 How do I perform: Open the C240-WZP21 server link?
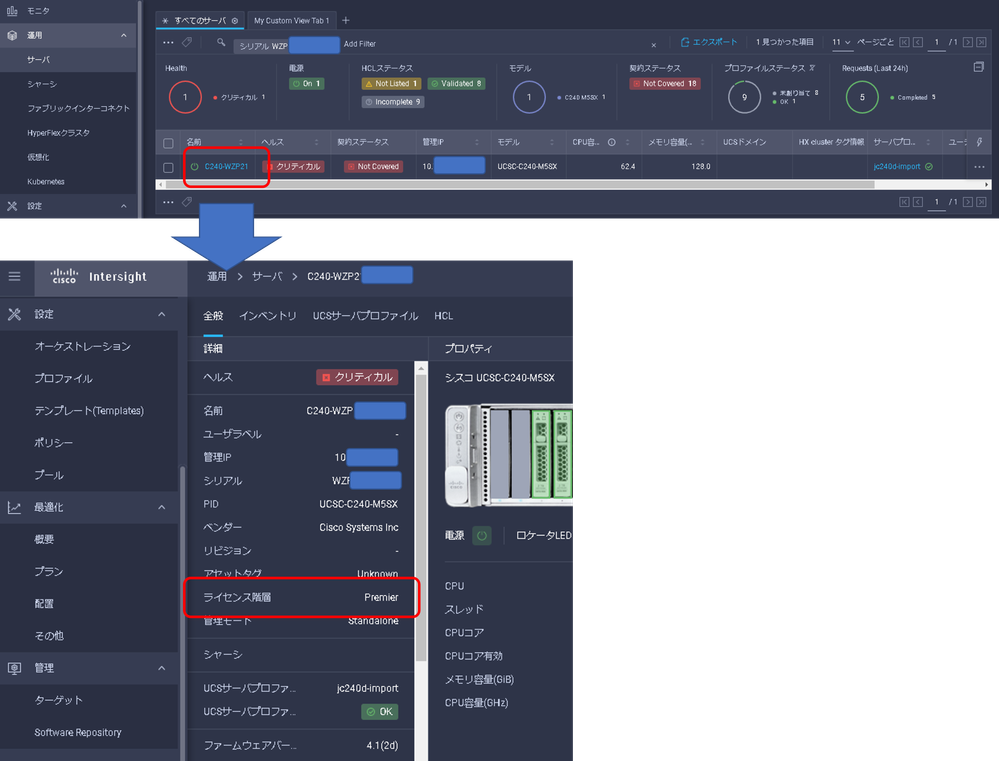coord(226,166)
